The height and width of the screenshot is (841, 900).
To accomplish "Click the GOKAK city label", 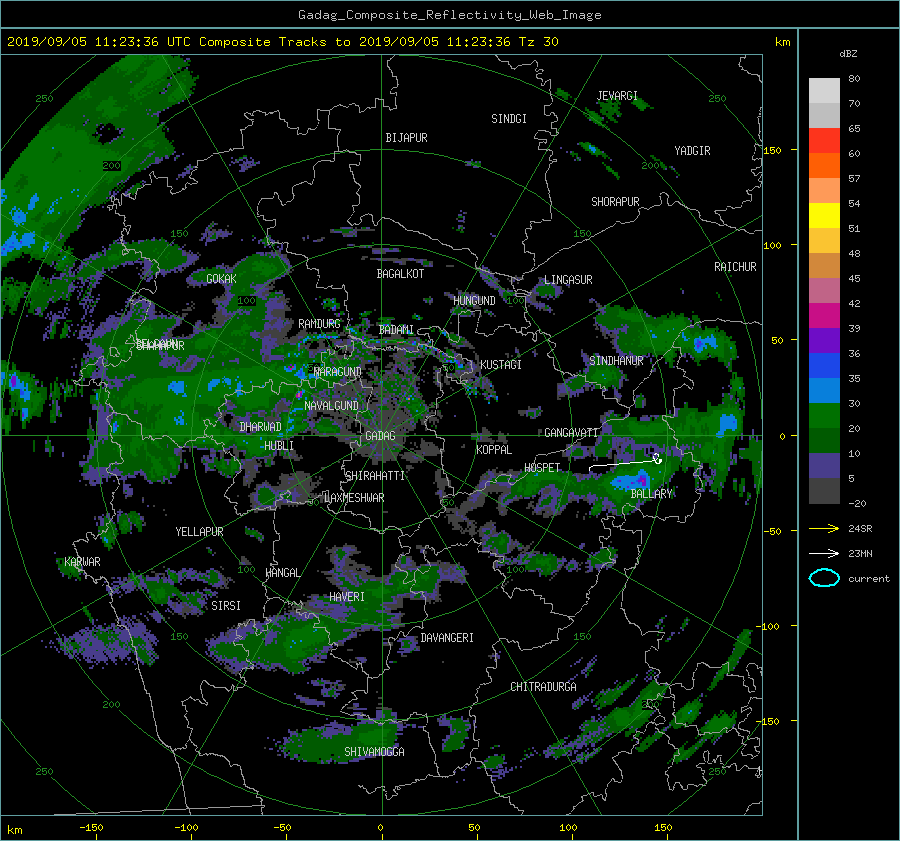I will (x=221, y=279).
